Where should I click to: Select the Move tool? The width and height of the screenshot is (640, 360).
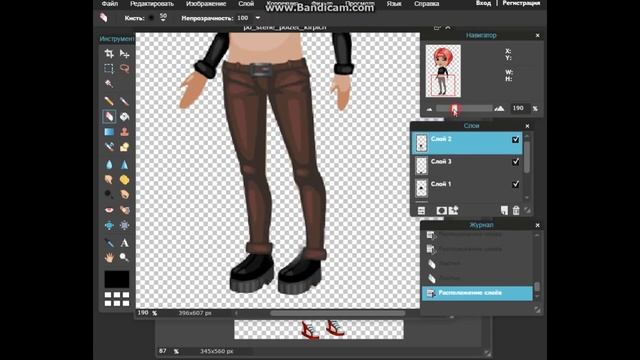click(x=124, y=53)
